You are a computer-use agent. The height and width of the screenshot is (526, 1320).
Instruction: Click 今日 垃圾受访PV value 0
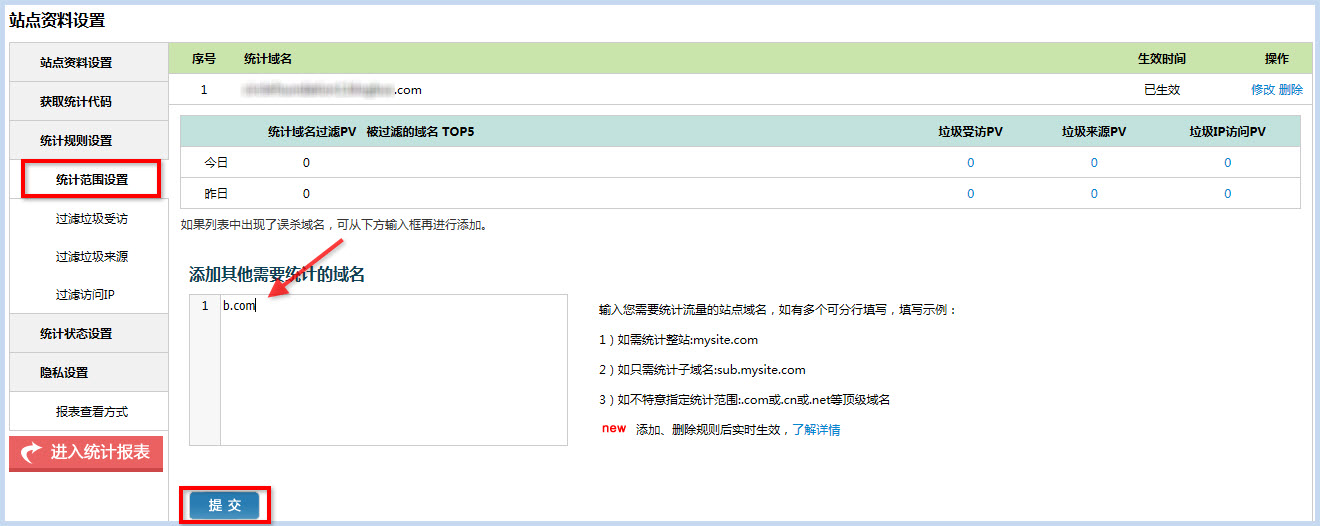[971, 162]
